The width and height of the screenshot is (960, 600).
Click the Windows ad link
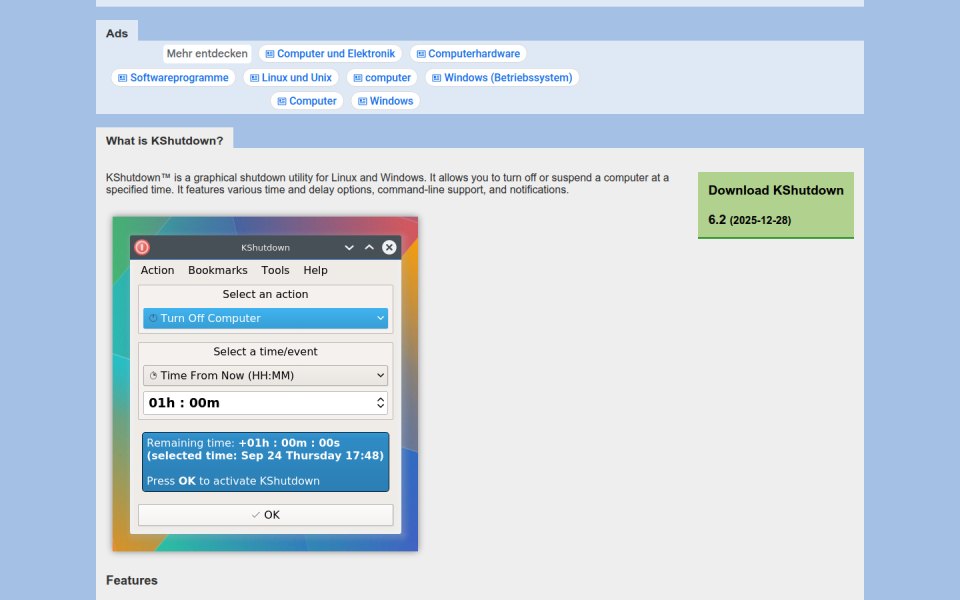(x=386, y=101)
